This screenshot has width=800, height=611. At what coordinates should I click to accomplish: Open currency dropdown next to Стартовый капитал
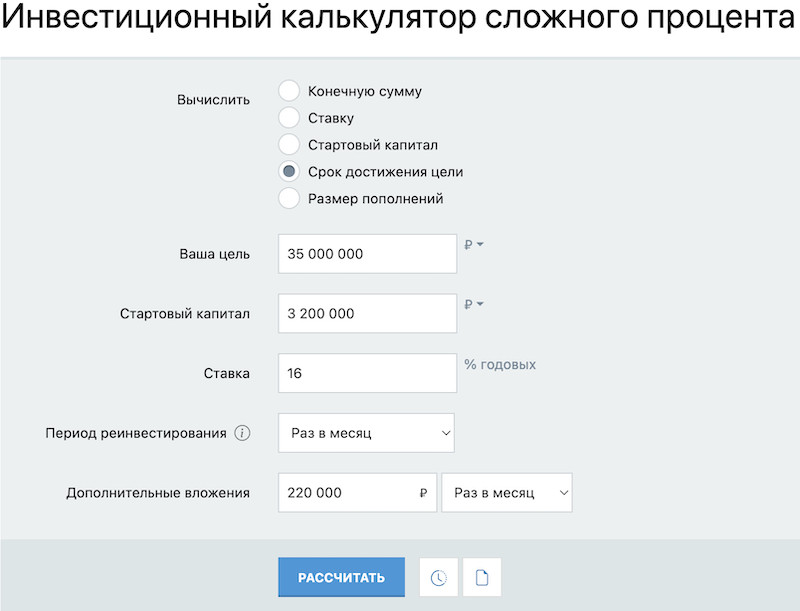(x=474, y=304)
